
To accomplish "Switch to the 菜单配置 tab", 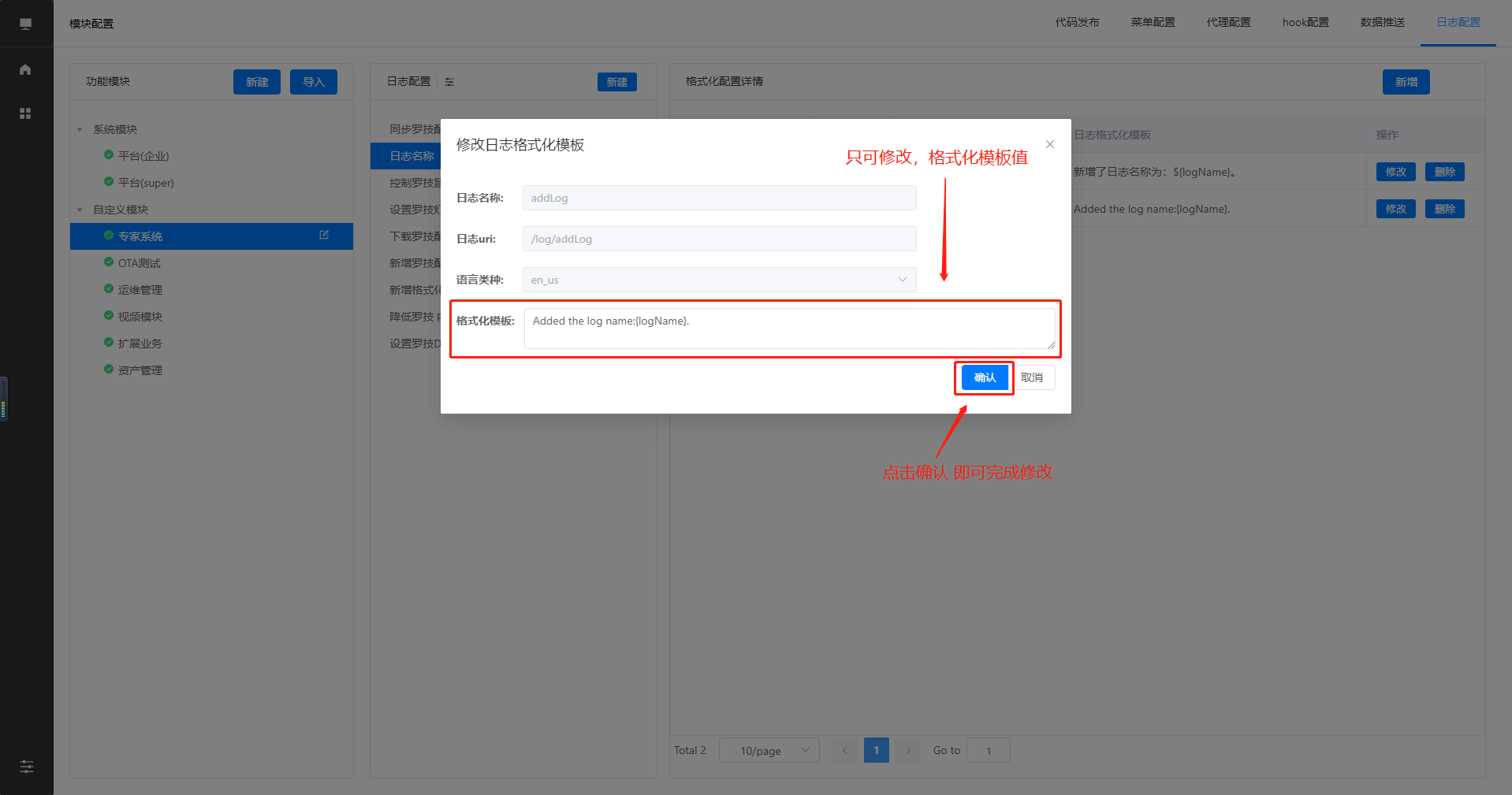I will point(1153,23).
